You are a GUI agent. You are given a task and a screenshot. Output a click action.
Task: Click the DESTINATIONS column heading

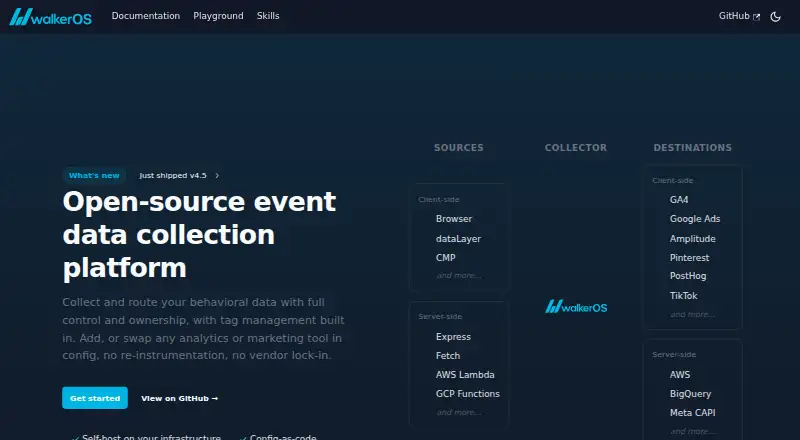[692, 148]
